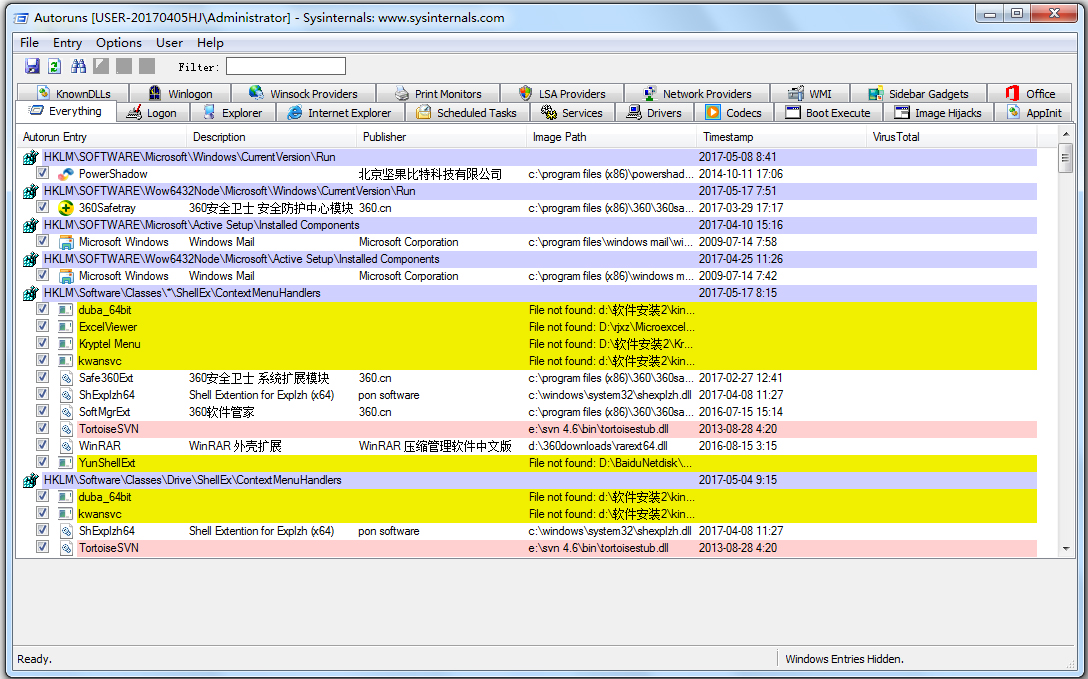Open the Boot Execute tab

click(828, 112)
